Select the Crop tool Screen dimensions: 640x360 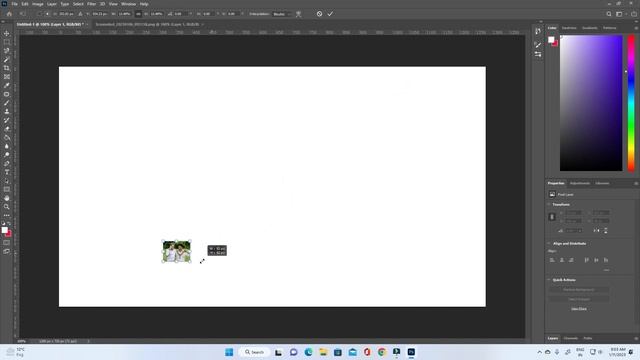[x=7, y=68]
